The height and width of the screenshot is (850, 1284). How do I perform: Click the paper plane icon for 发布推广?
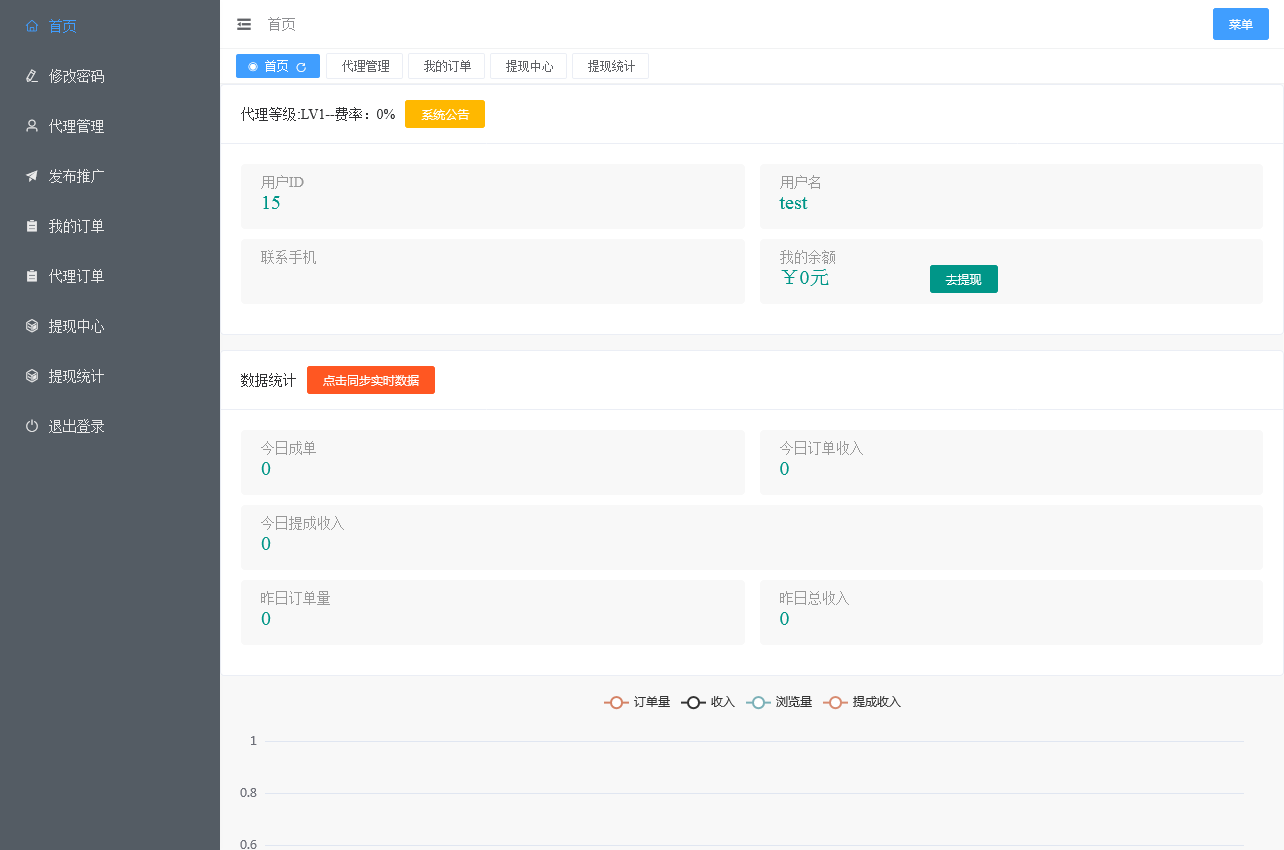click(x=32, y=176)
